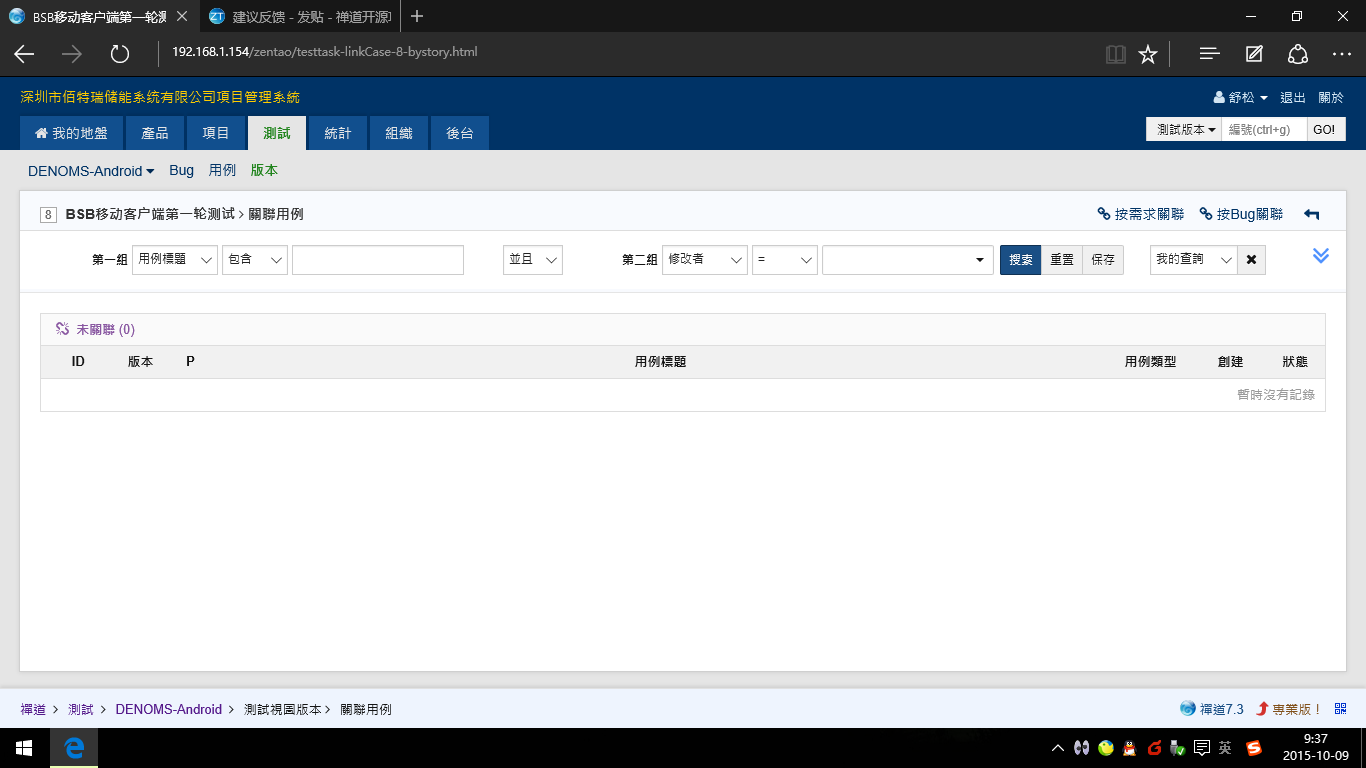Go back to the previous browser page
Viewport: 1366px width, 768px height.
pos(24,54)
